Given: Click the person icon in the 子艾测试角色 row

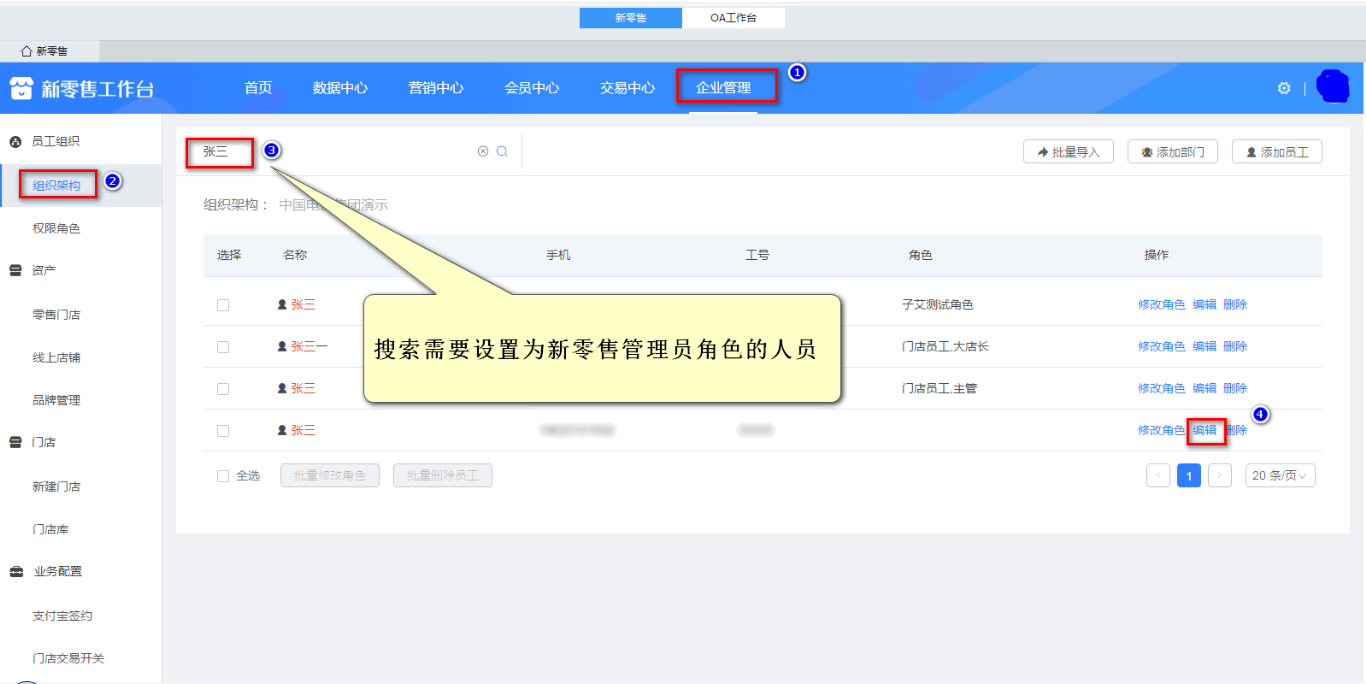Looking at the screenshot, I should point(282,305).
